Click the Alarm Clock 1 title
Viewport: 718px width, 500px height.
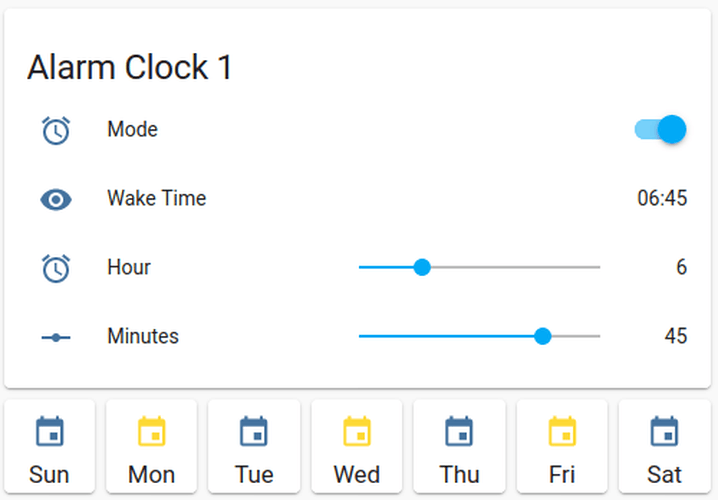129,67
